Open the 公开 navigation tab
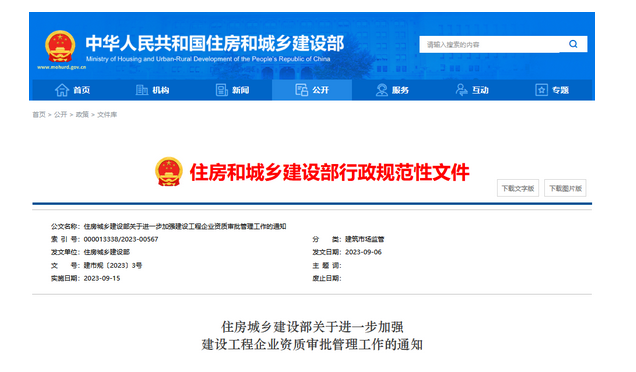The width and height of the screenshot is (636, 372). click(x=312, y=90)
